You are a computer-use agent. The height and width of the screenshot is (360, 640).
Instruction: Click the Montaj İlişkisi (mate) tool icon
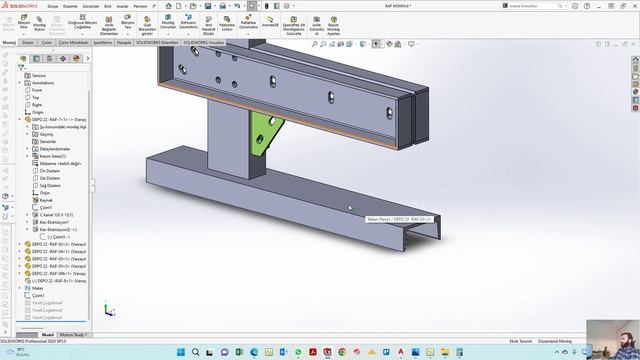pos(39,19)
